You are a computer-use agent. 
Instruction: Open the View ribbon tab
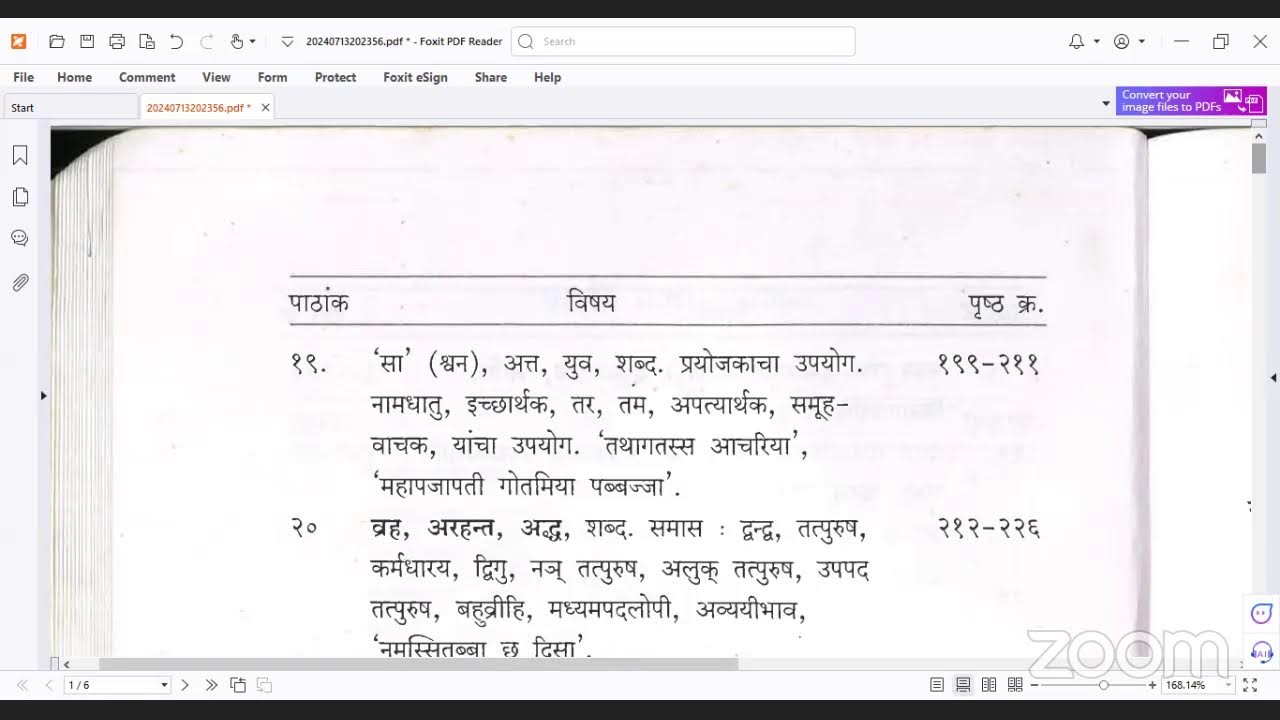coord(216,77)
